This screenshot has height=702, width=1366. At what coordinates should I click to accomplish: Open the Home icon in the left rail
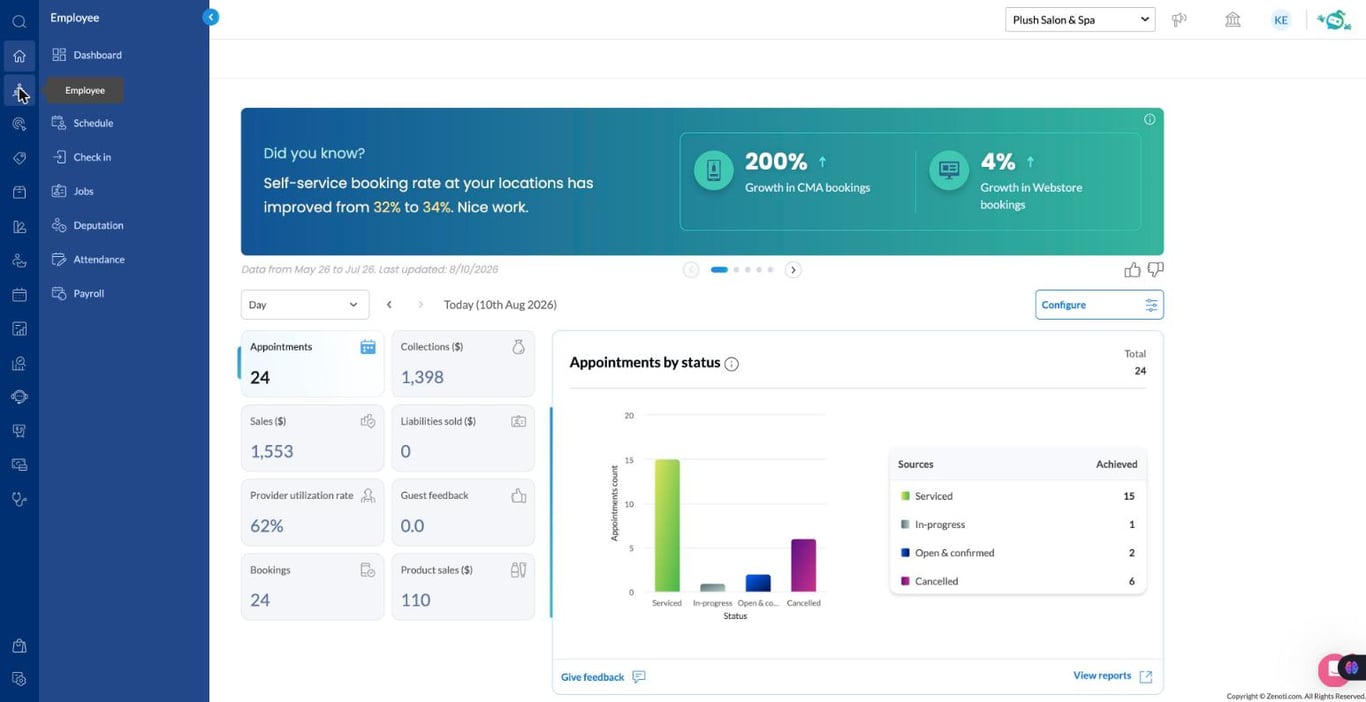click(19, 56)
